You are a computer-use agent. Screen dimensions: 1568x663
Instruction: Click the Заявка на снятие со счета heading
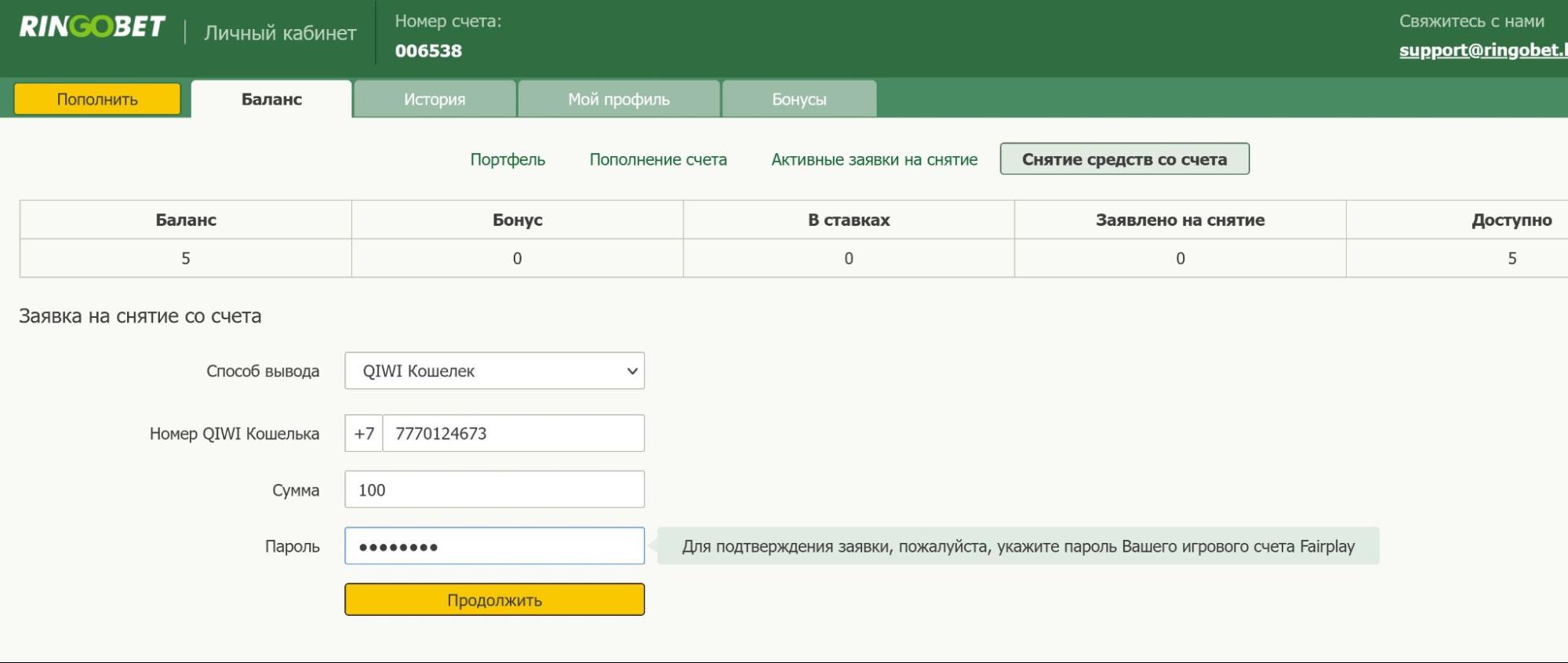pos(140,316)
